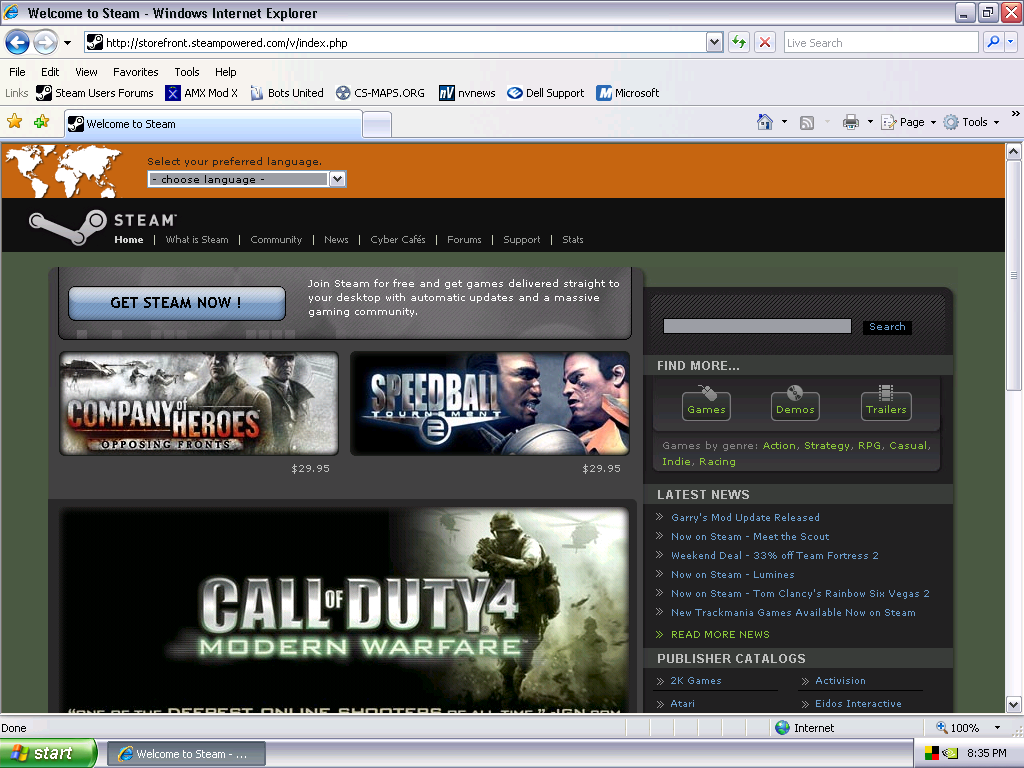This screenshot has height=768, width=1024.
Task: Open the choose language dropdown
Action: (x=247, y=179)
